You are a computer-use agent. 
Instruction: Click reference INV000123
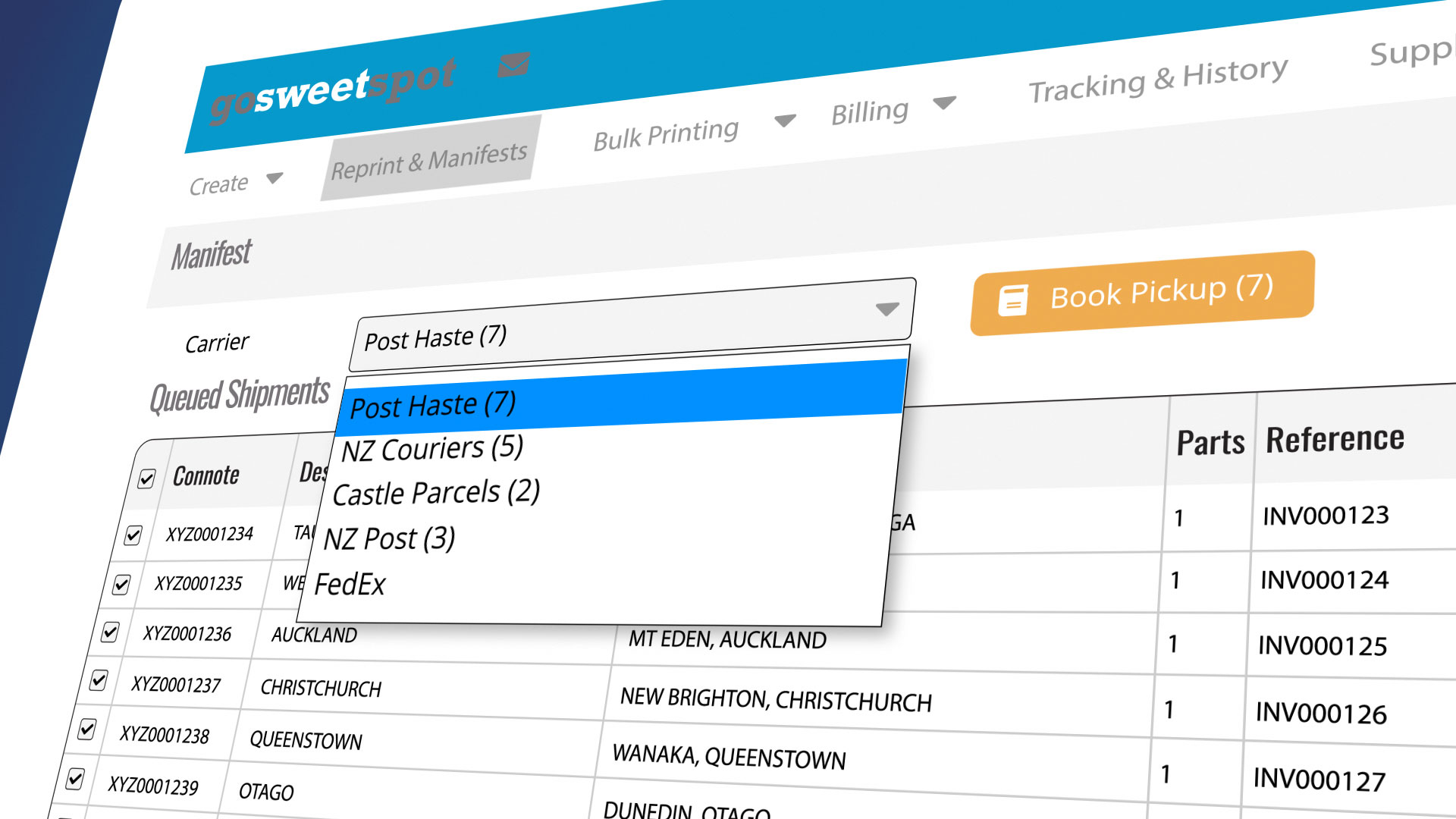1326,516
